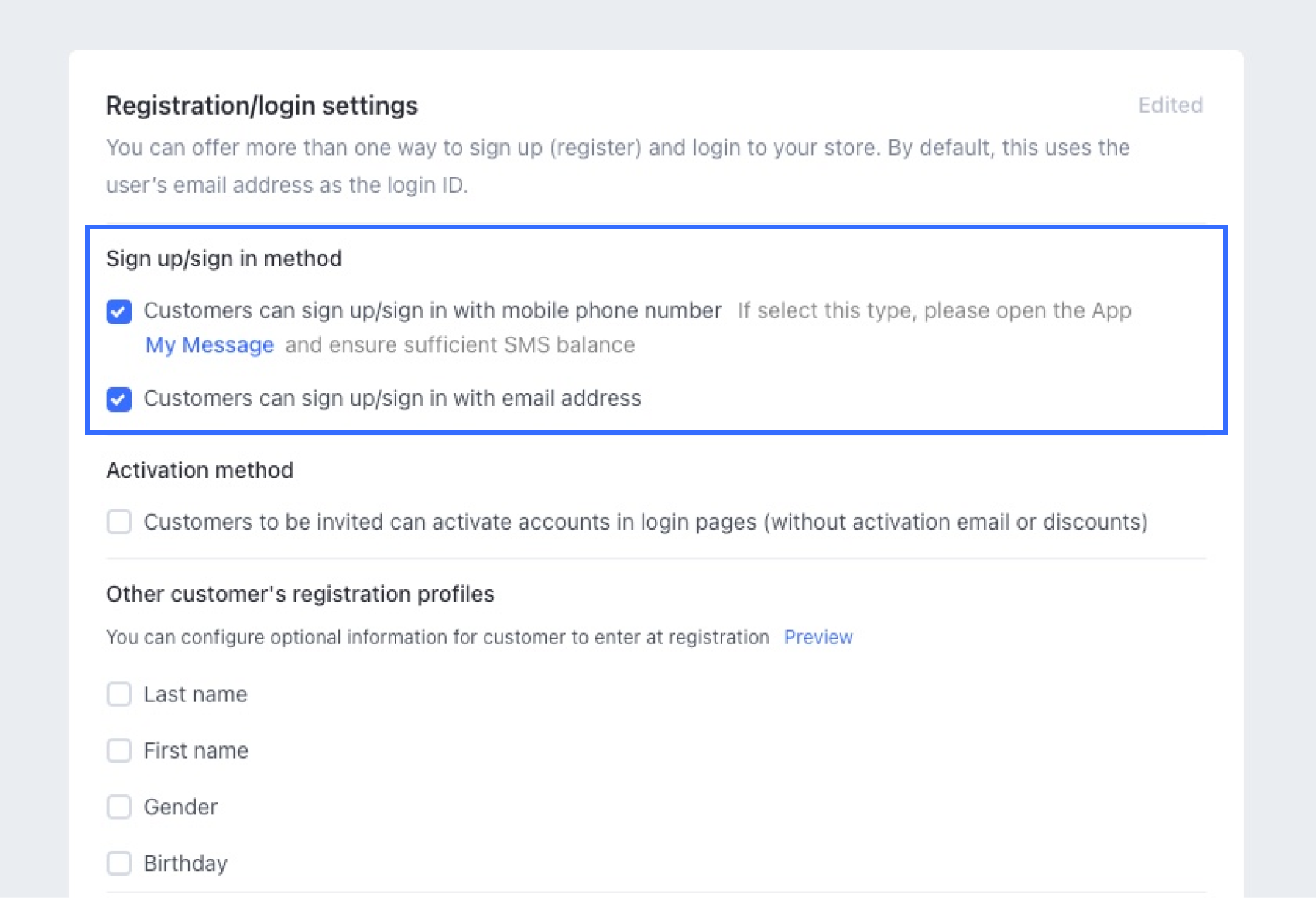Click the 'Sign up/sign in method' heading

click(x=224, y=259)
